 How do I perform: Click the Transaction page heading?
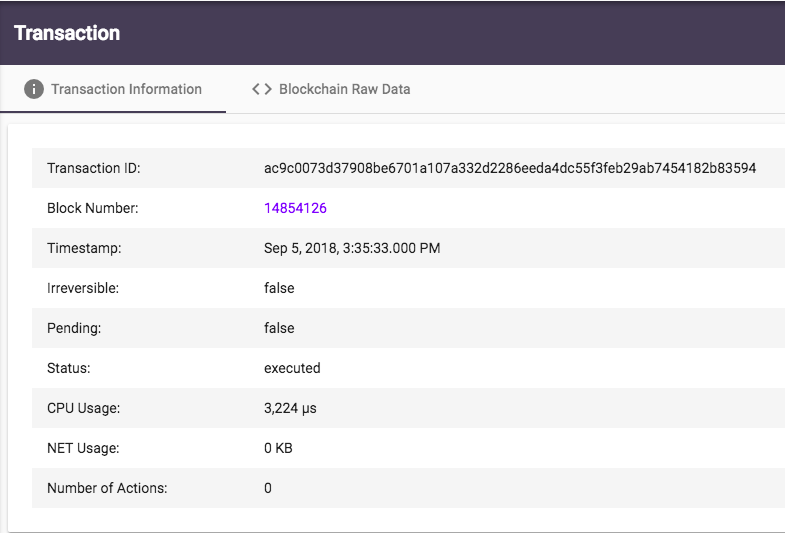click(67, 33)
